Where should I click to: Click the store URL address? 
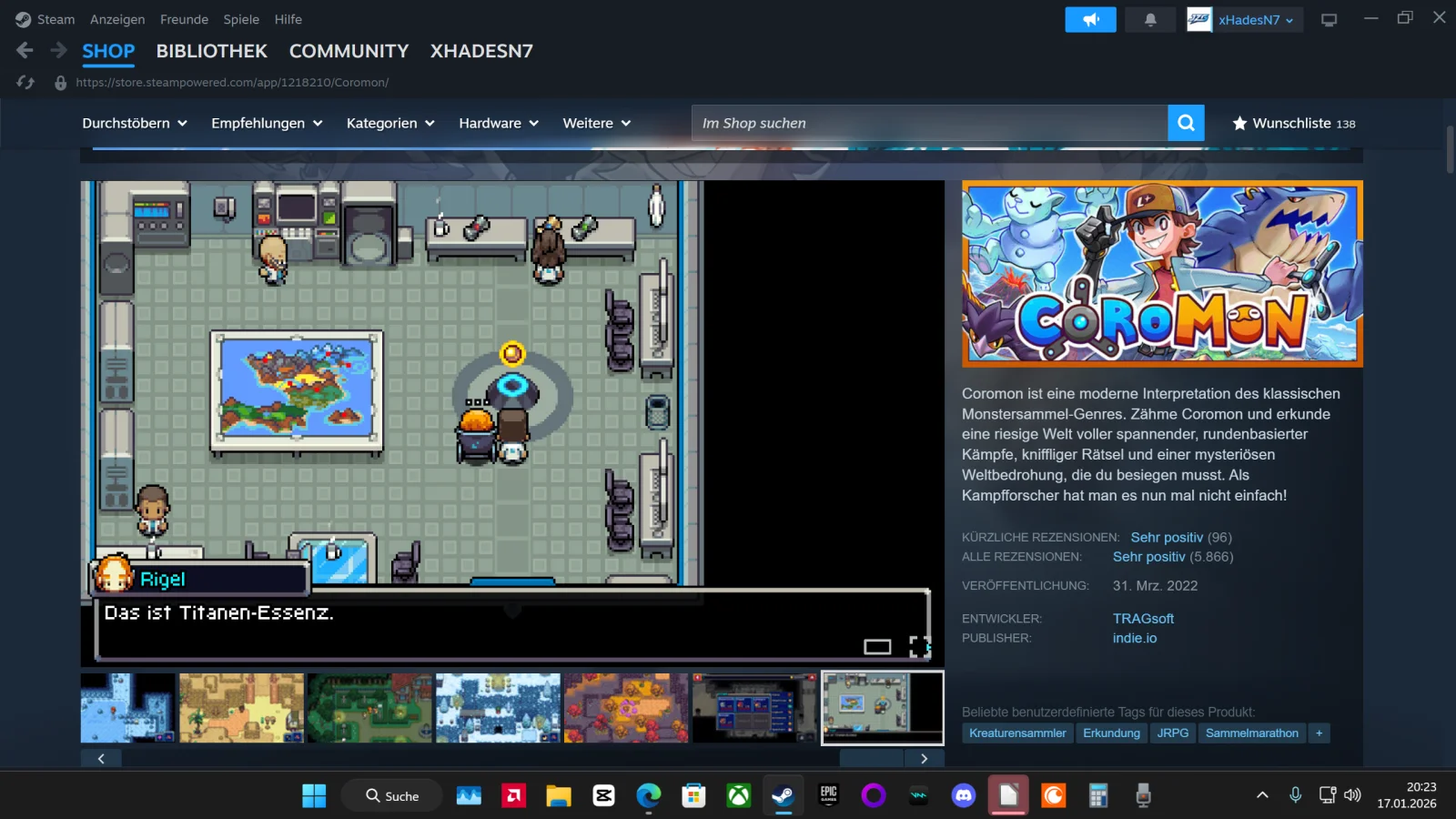232,83
